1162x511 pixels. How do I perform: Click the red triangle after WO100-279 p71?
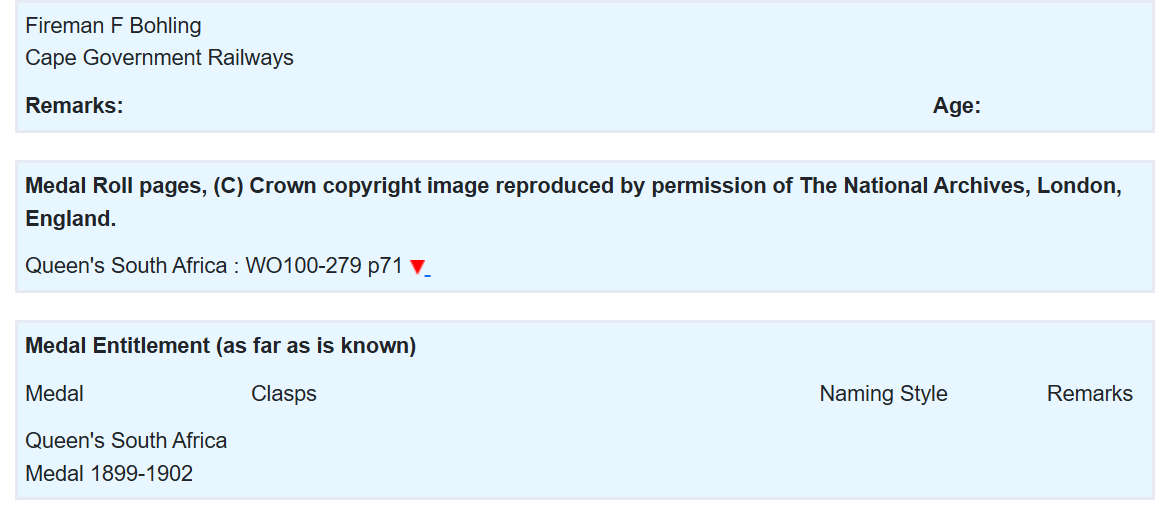pos(417,267)
